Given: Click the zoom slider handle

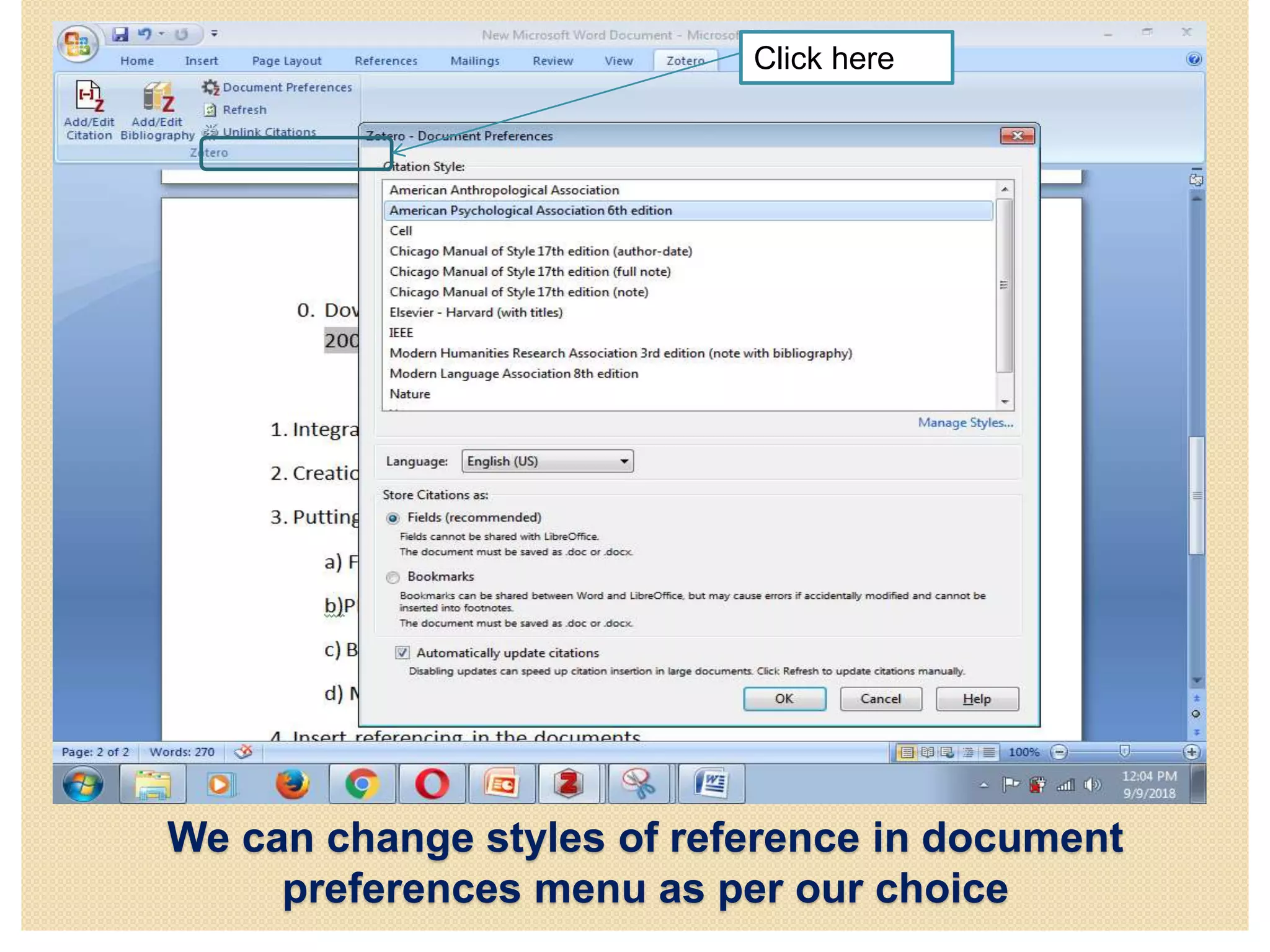Looking at the screenshot, I should click(1124, 752).
